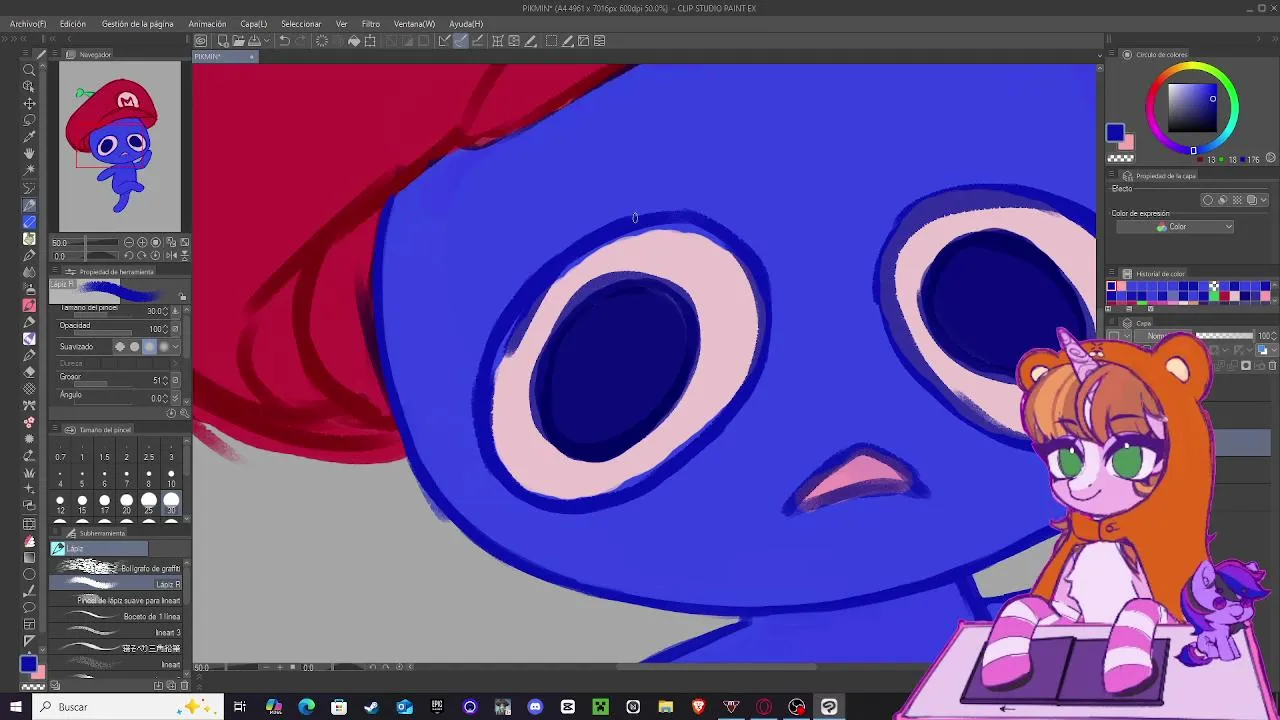Select the Auto select magic wand tool
This screenshot has width=1280, height=720.
coord(29,171)
